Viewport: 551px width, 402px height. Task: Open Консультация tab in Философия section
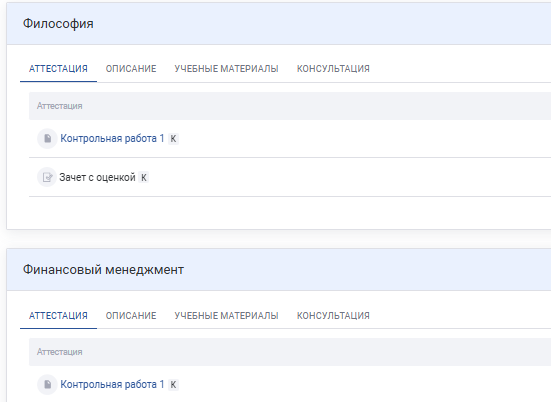[333, 69]
